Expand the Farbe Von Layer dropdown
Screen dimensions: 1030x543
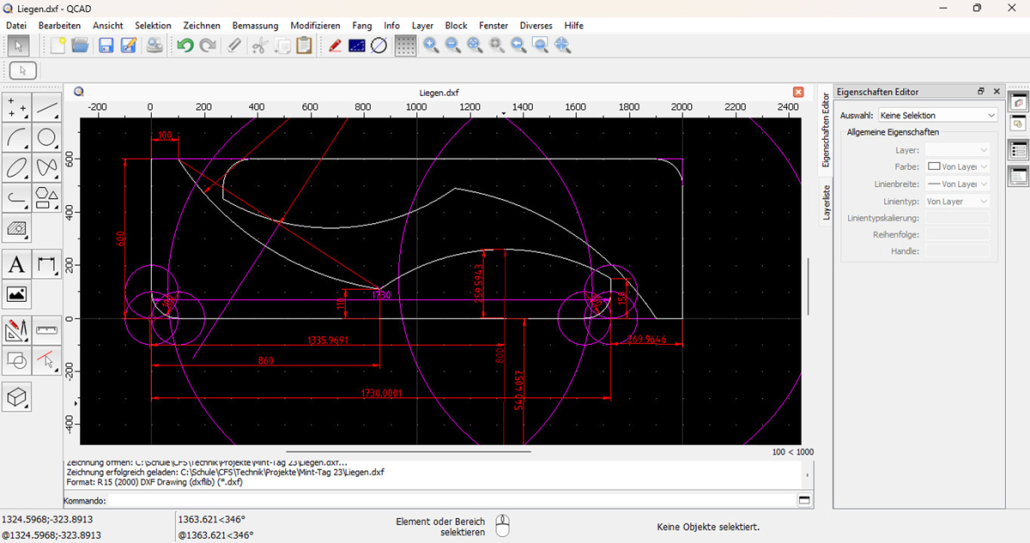956,167
